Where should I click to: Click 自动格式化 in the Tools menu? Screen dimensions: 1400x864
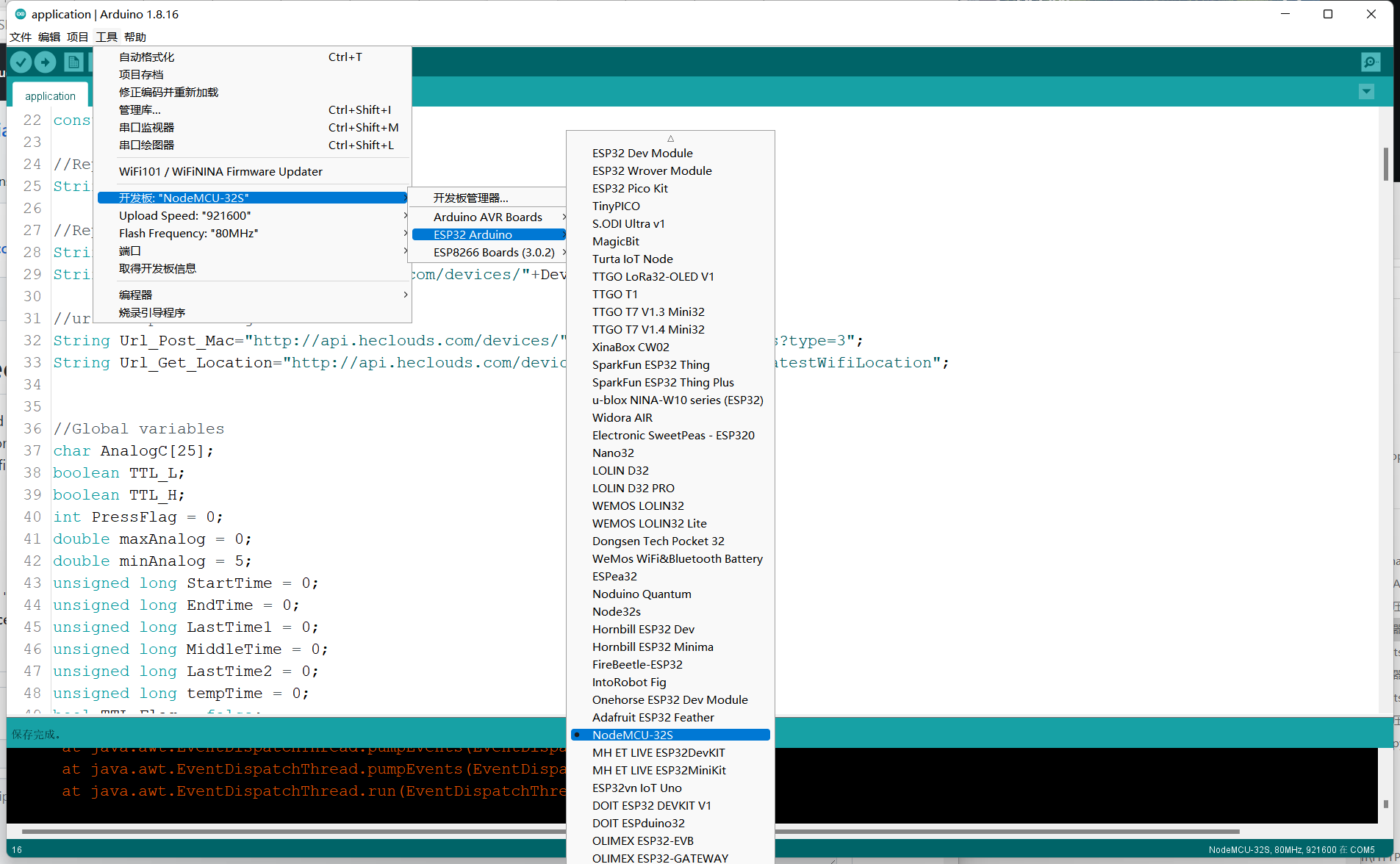click(x=147, y=57)
